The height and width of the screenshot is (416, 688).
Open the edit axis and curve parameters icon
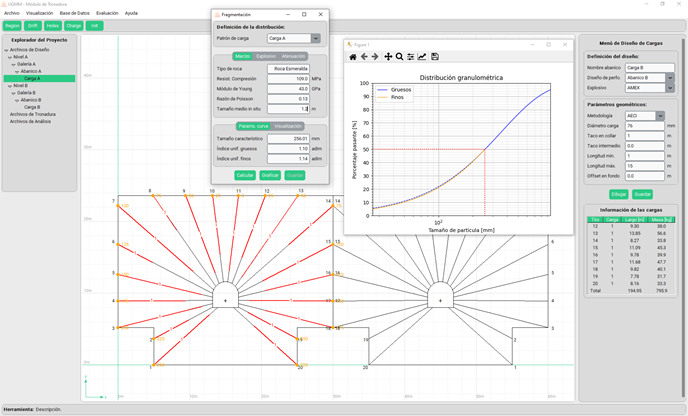coord(422,57)
